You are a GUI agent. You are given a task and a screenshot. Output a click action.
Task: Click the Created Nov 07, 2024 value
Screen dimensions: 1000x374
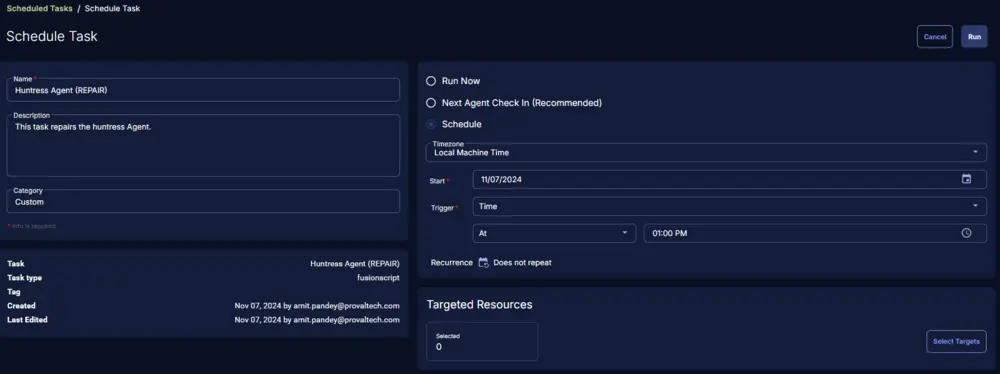coord(317,306)
